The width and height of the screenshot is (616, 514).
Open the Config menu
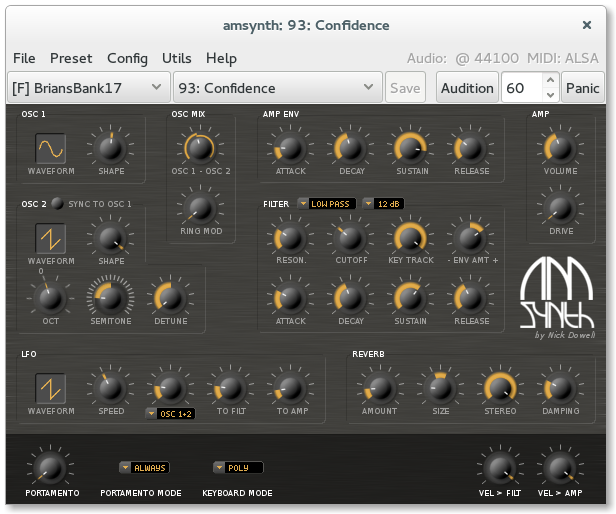point(127,58)
